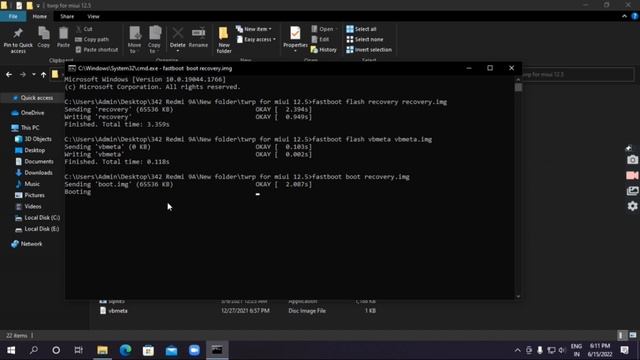Go up one folder level arrow
Image resolution: width=640 pixels, height=360 pixels.
point(43,75)
